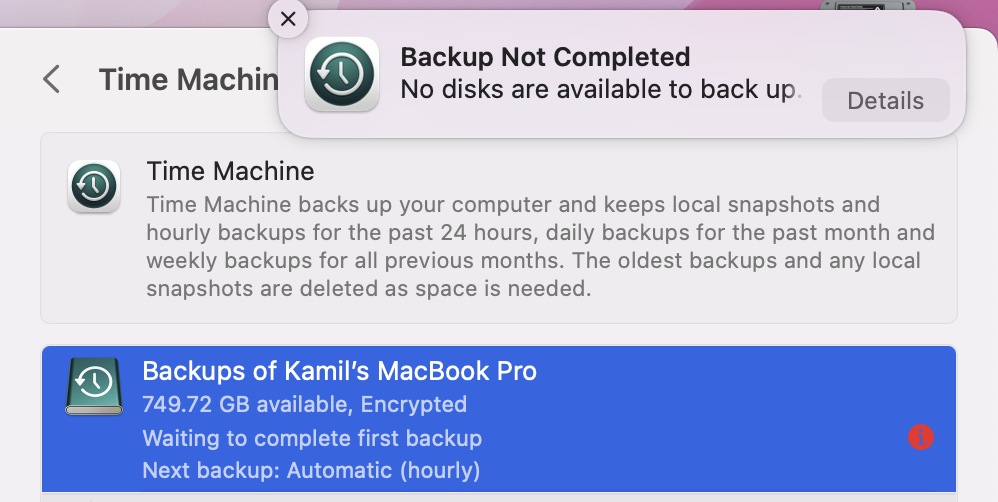Click the backup disk drive icon

coord(94,385)
